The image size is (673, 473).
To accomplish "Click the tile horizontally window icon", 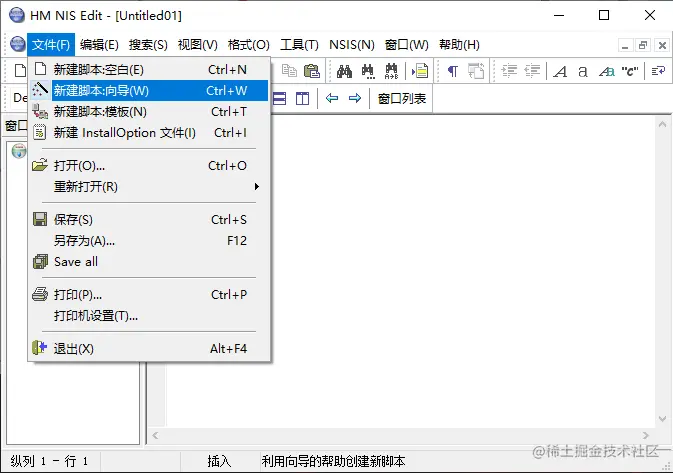I will (279, 99).
